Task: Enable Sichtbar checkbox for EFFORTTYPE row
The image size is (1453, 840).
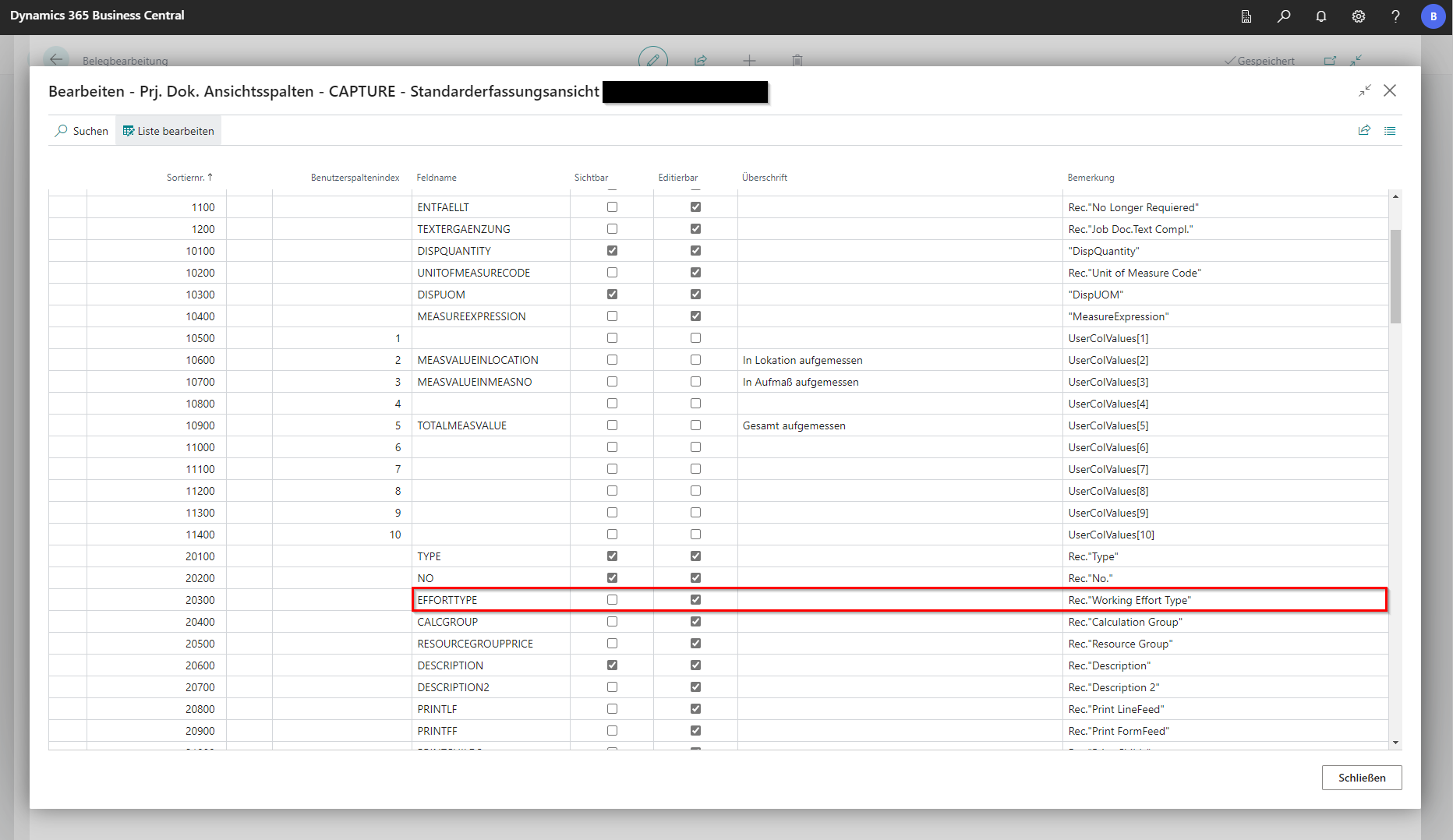Action: (x=612, y=600)
